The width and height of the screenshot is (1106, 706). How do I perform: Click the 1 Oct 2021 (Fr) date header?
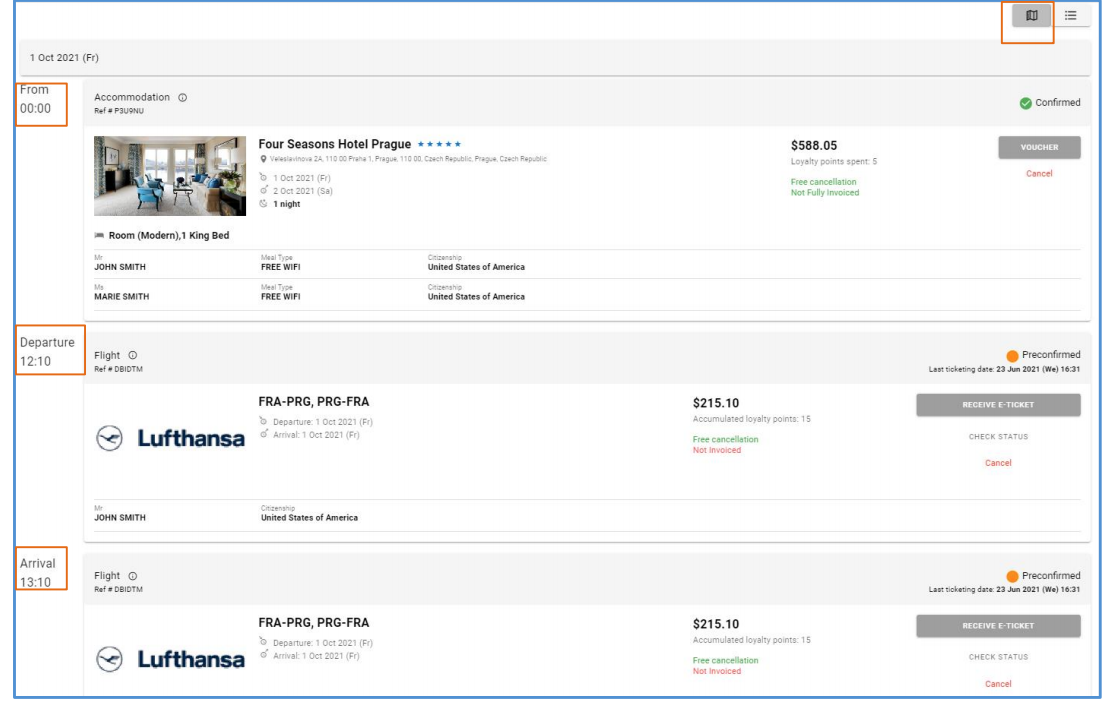click(65, 58)
